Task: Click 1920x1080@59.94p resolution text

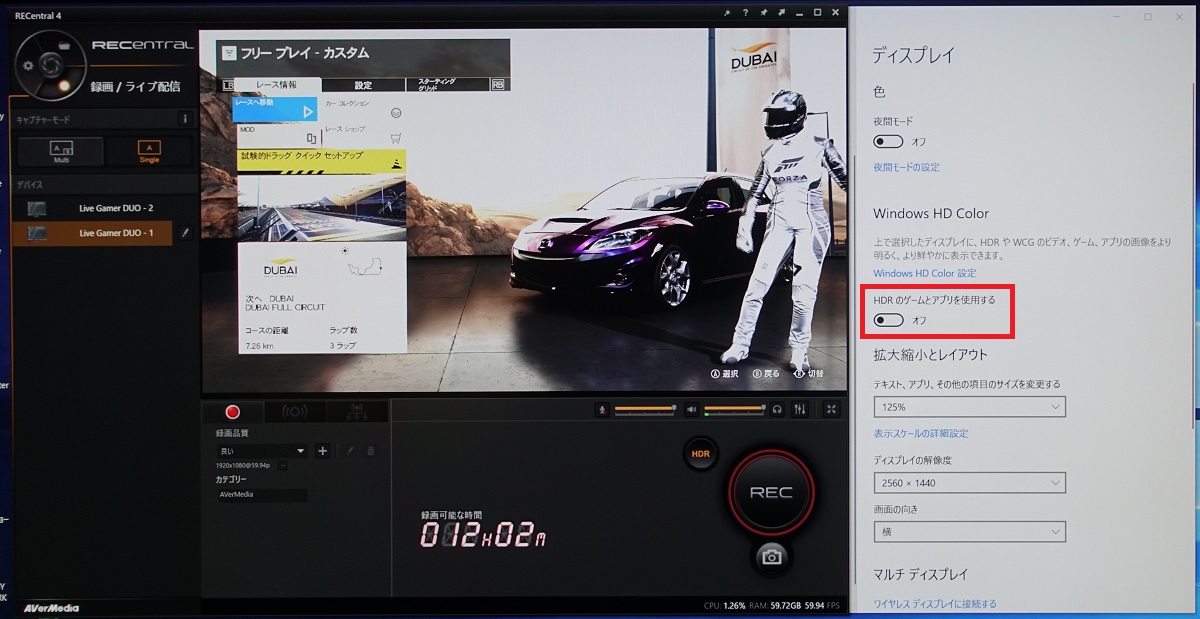Action: pyautogui.click(x=245, y=466)
